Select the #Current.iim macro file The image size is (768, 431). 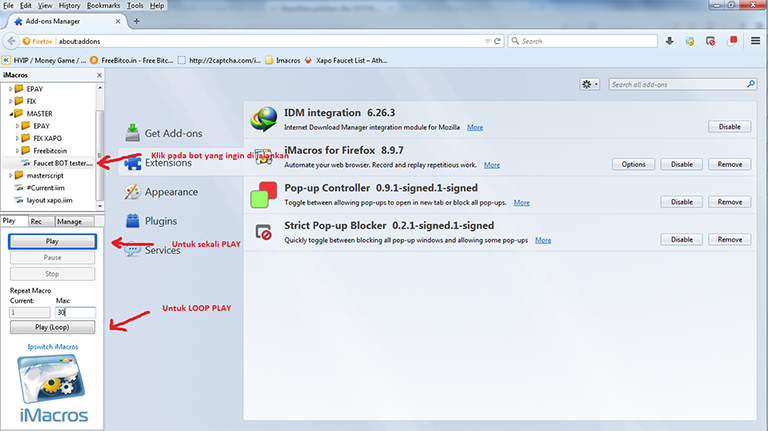point(40,188)
